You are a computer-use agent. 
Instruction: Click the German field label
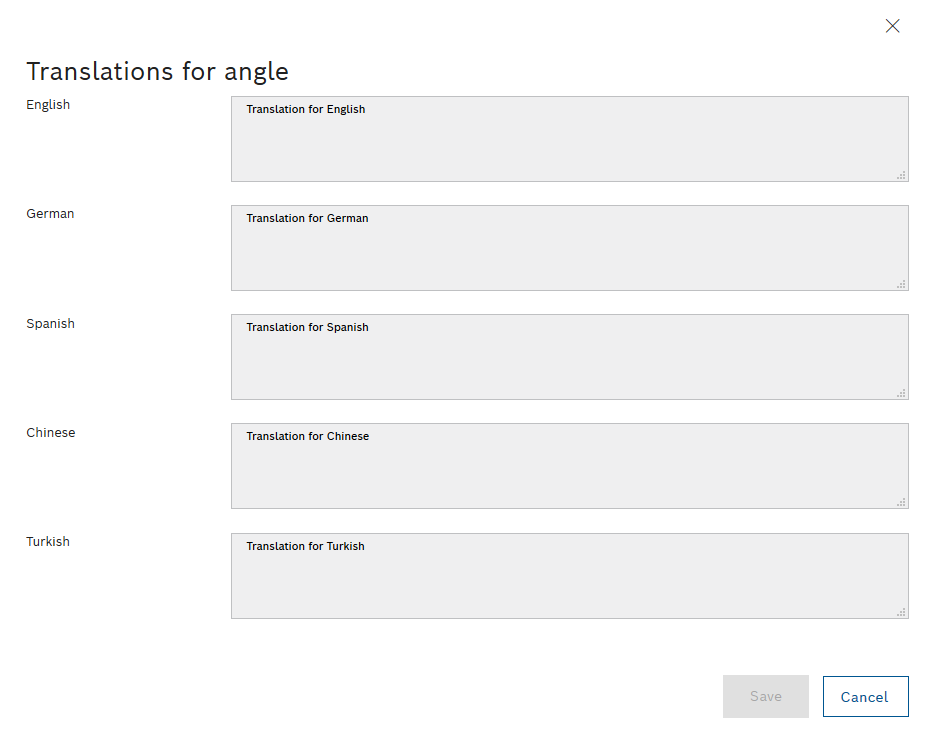pos(50,213)
